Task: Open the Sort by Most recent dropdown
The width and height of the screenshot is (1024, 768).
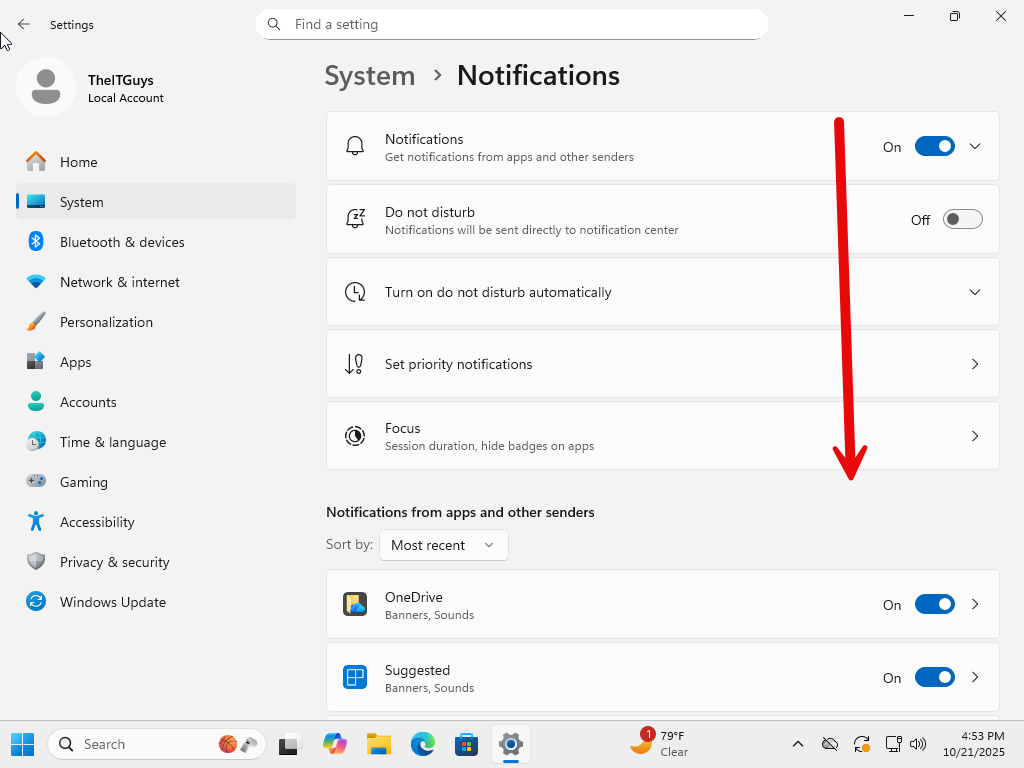Action: click(x=443, y=545)
